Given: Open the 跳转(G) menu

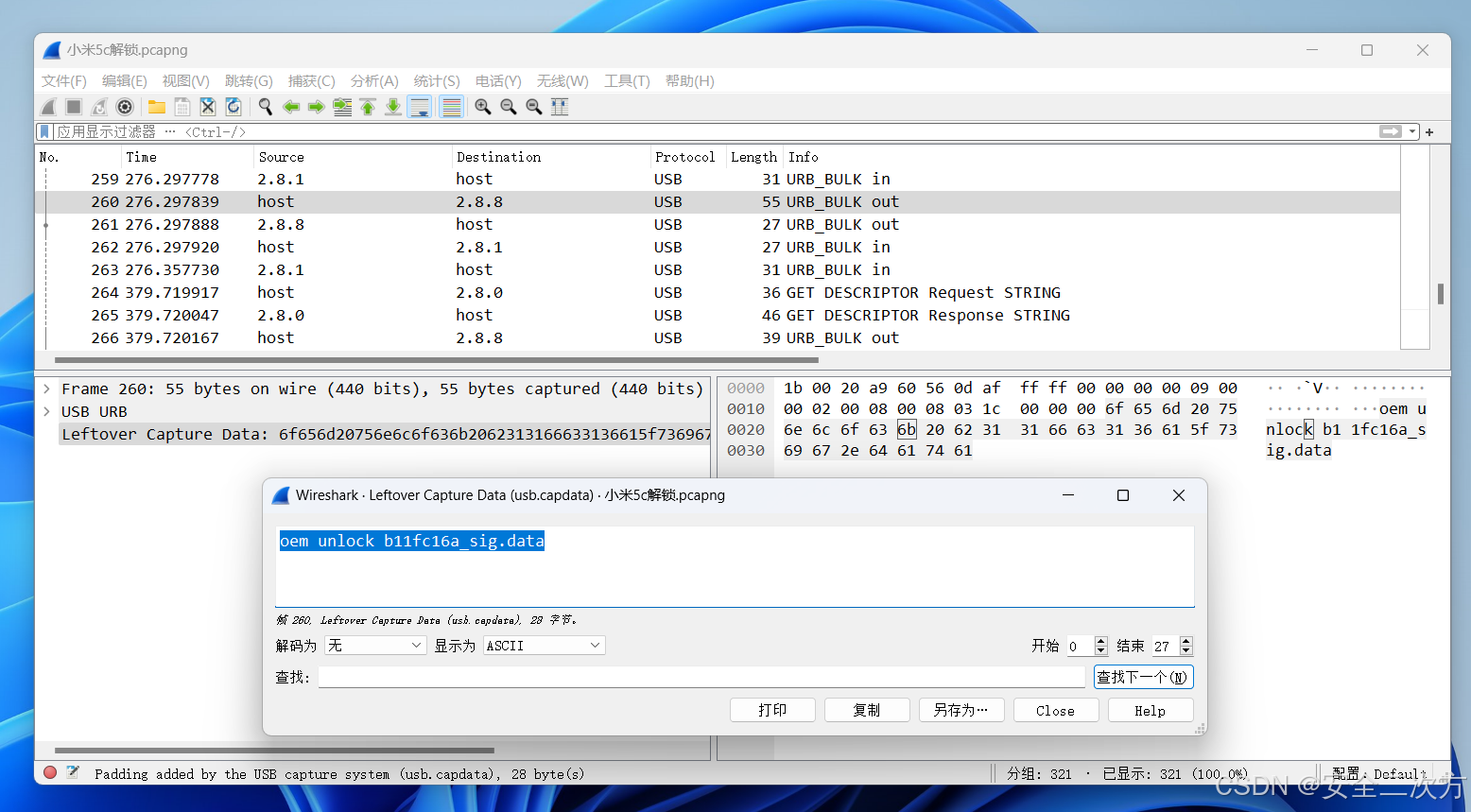Looking at the screenshot, I should (249, 81).
